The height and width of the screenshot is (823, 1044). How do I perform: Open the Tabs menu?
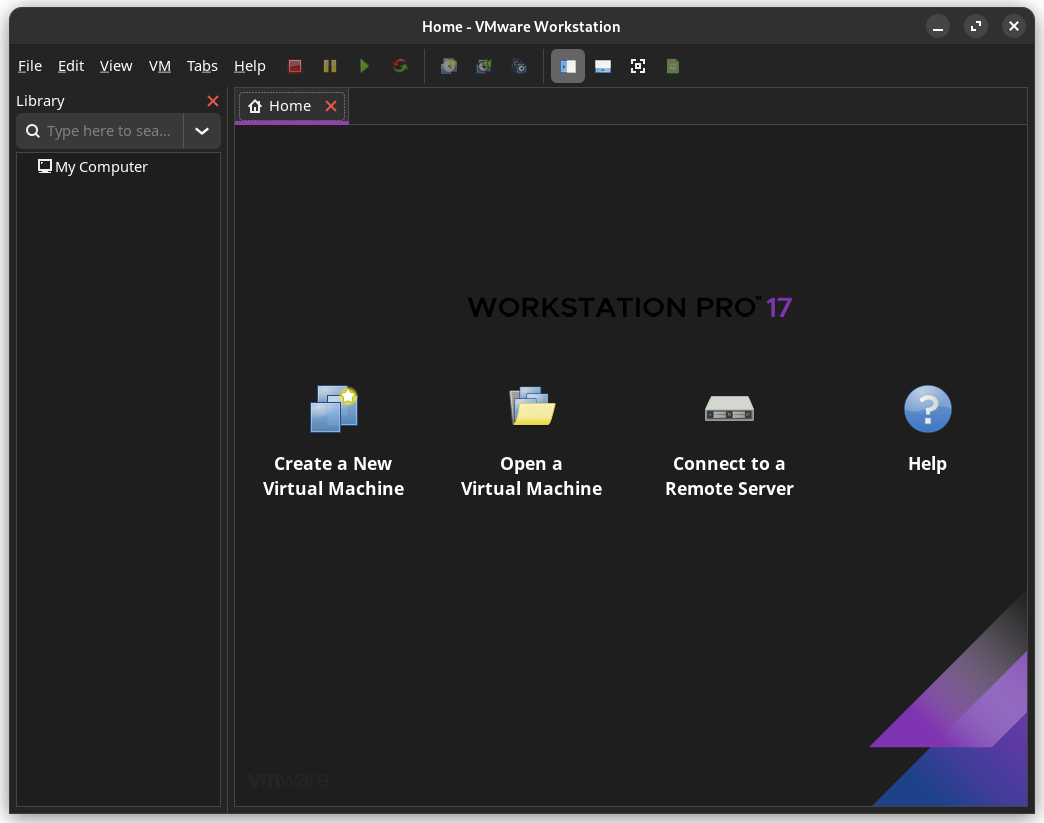[202, 66]
